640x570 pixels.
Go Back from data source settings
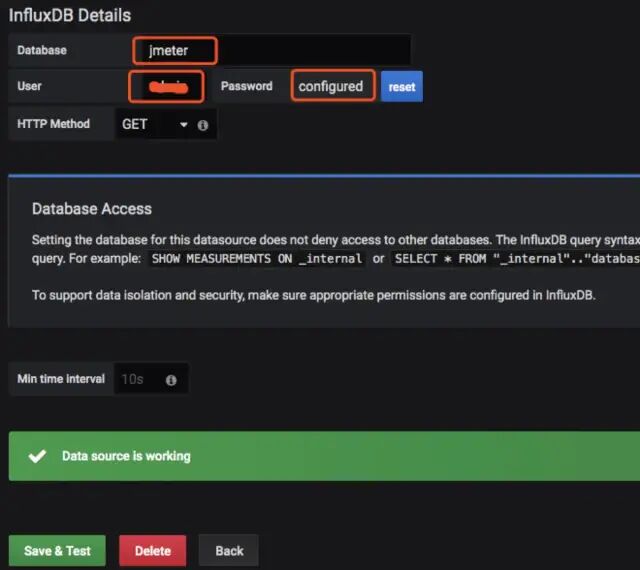point(229,551)
